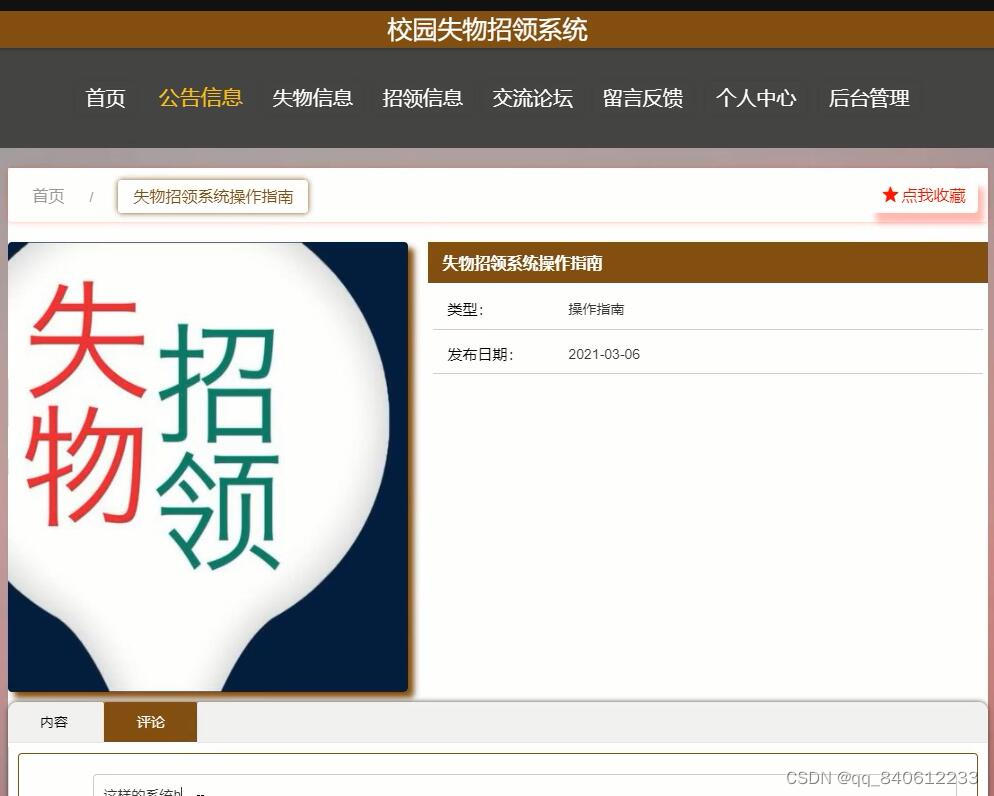
Task: Open the 后台管理 admin panel
Action: coord(868,98)
